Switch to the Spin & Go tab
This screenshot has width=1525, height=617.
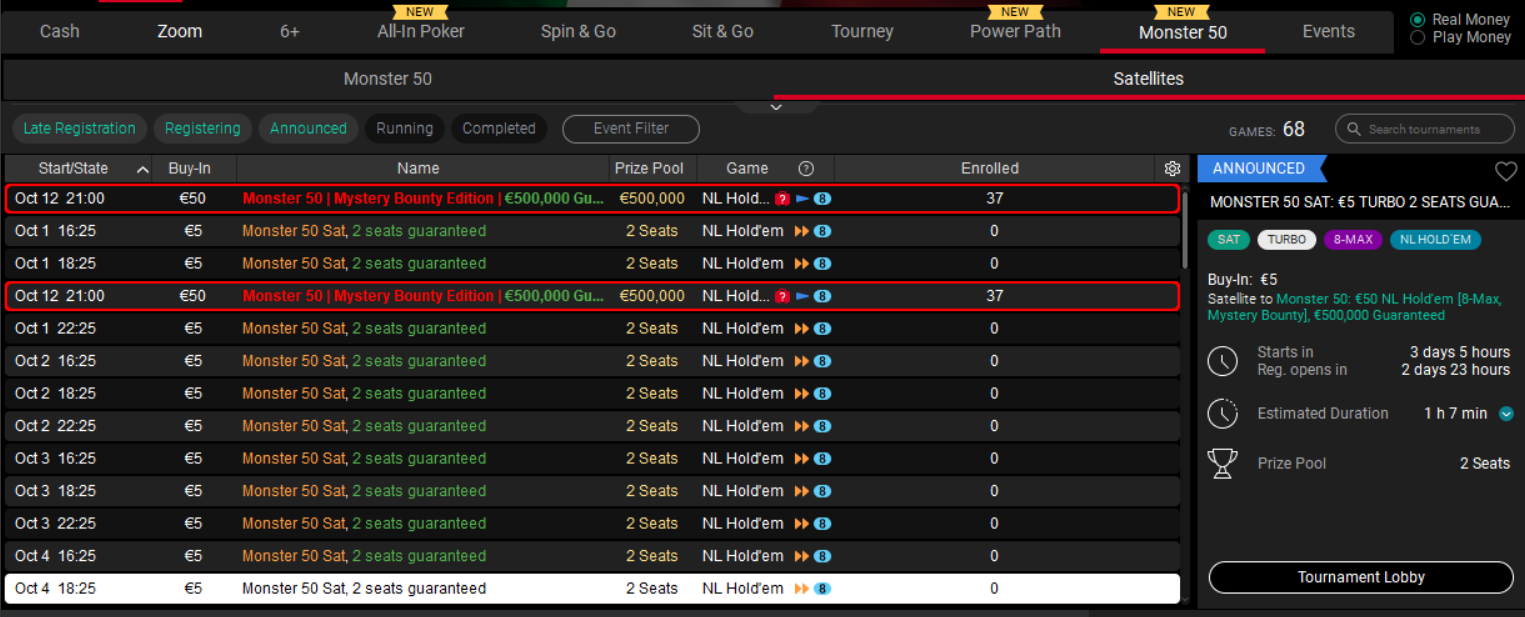click(578, 32)
